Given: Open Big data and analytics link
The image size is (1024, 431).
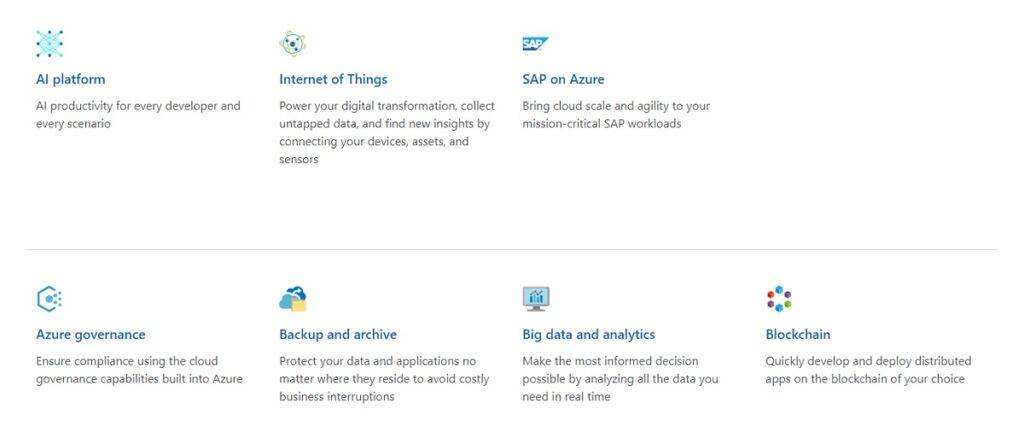Looking at the screenshot, I should [588, 334].
